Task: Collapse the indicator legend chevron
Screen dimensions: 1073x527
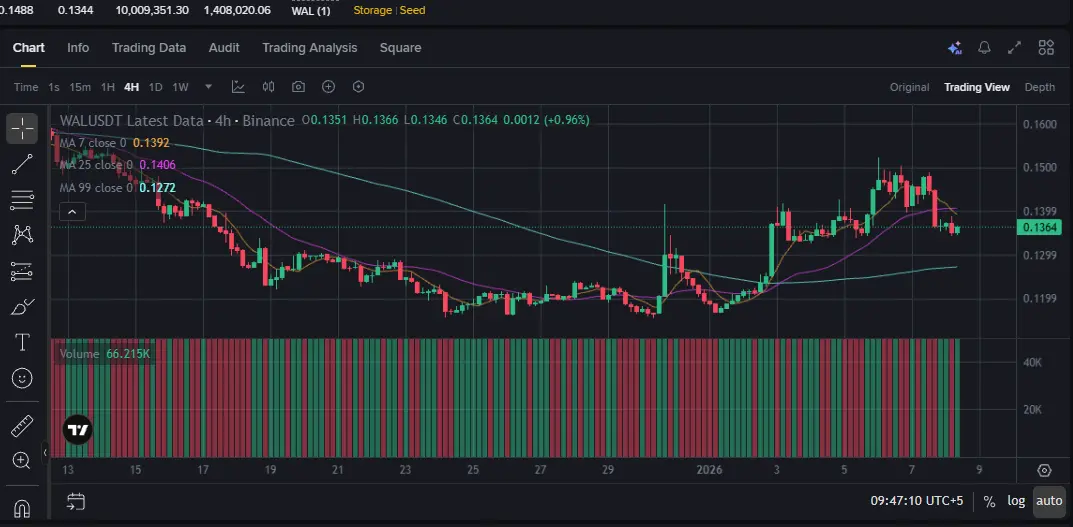Action: [x=72, y=211]
